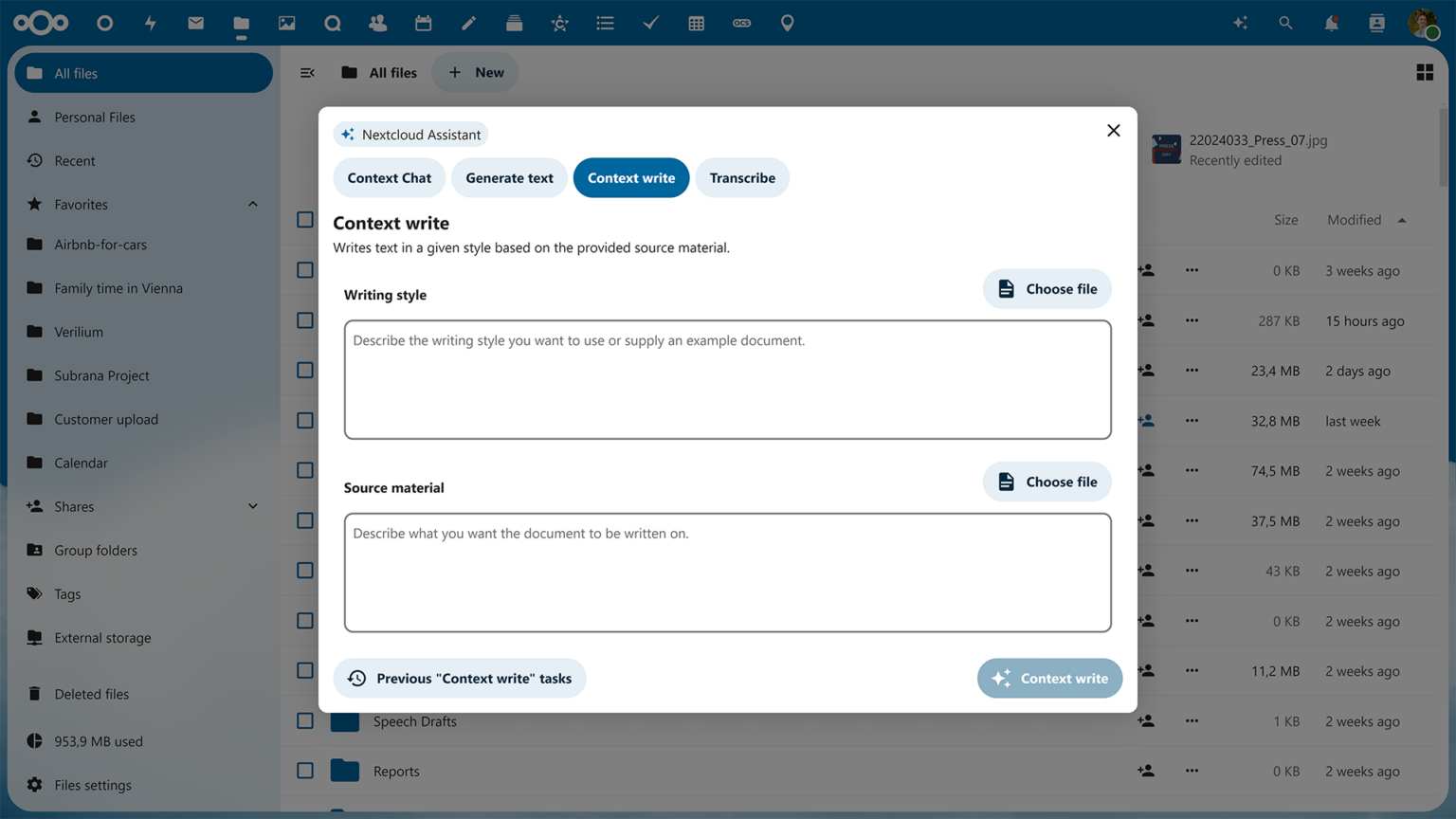
Task: Open the Deck app icon
Action: coord(514,23)
